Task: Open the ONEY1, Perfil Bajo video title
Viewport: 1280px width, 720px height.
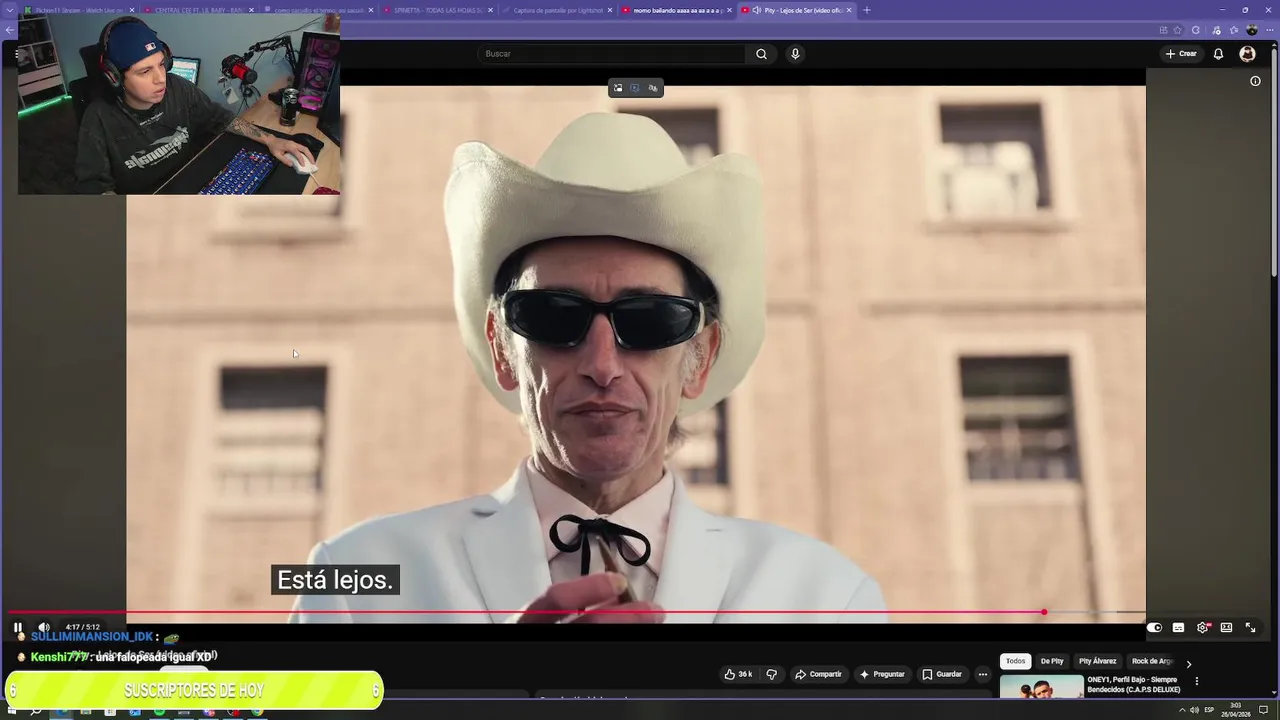Action: [x=1134, y=684]
